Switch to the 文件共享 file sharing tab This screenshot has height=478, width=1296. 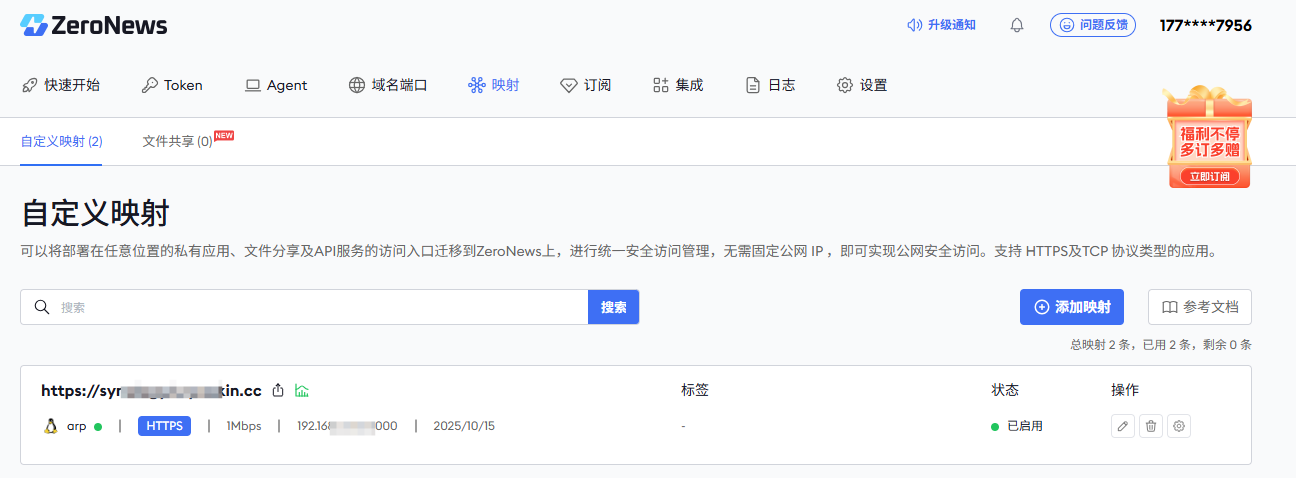[178, 142]
